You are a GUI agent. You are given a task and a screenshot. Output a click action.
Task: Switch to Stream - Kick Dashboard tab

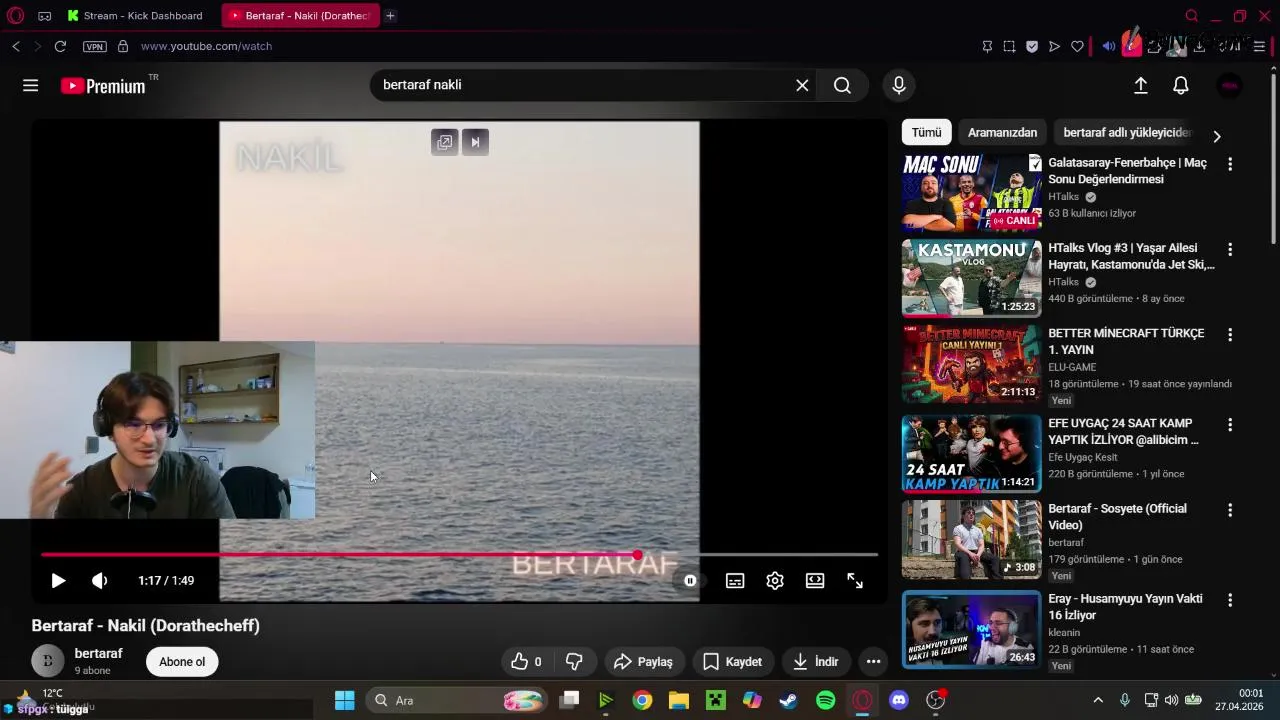134,15
